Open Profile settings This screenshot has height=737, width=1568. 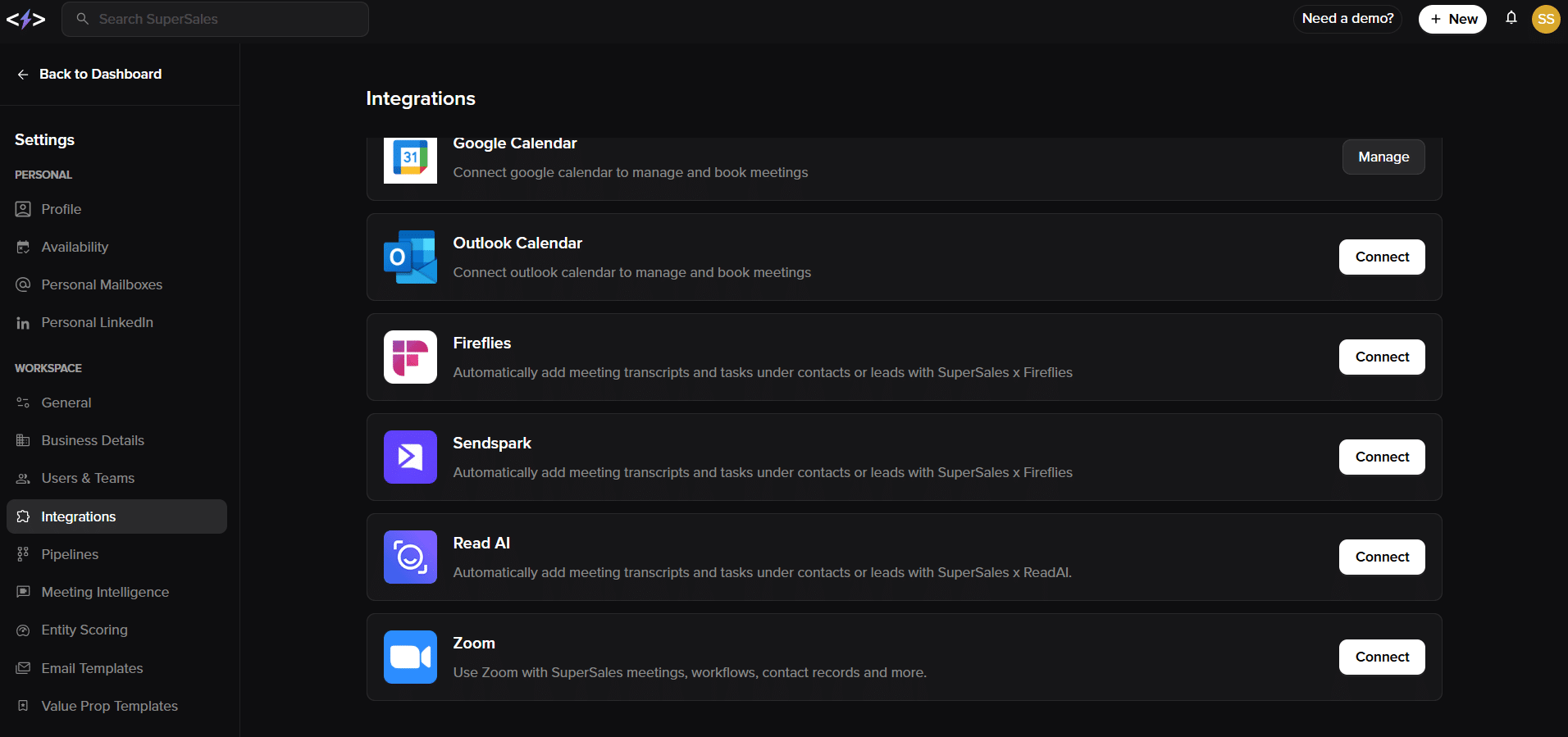click(61, 210)
